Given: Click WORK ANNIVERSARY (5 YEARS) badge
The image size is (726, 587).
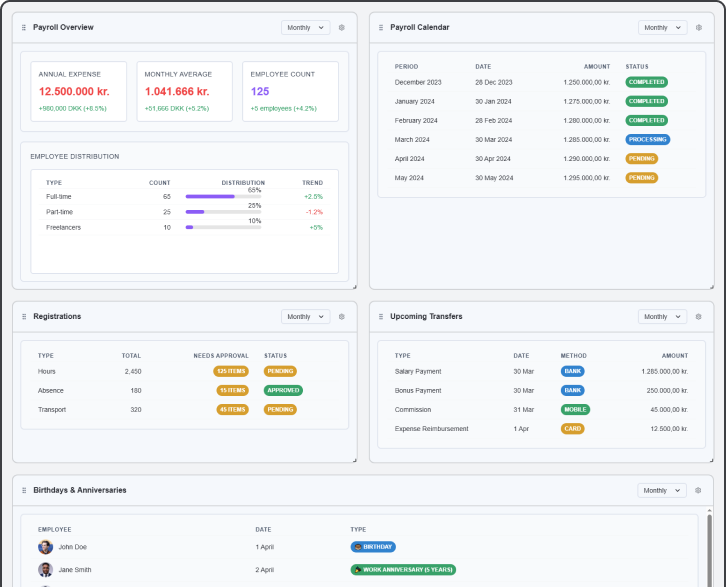Looking at the screenshot, I should pyautogui.click(x=403, y=570).
